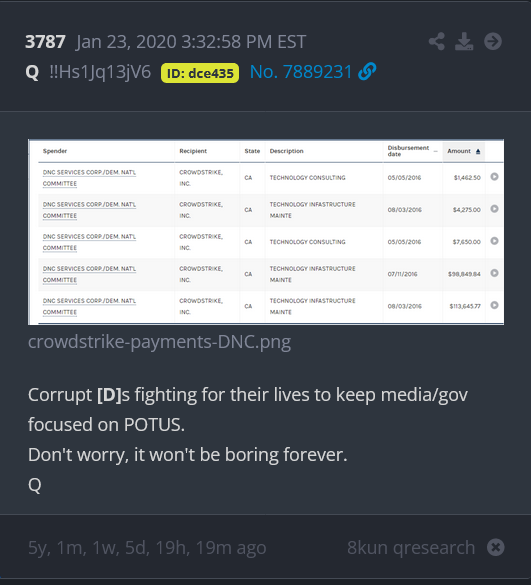Expand the $7,650.00 payment row arrow
The width and height of the screenshot is (531, 585).
[x=494, y=241]
